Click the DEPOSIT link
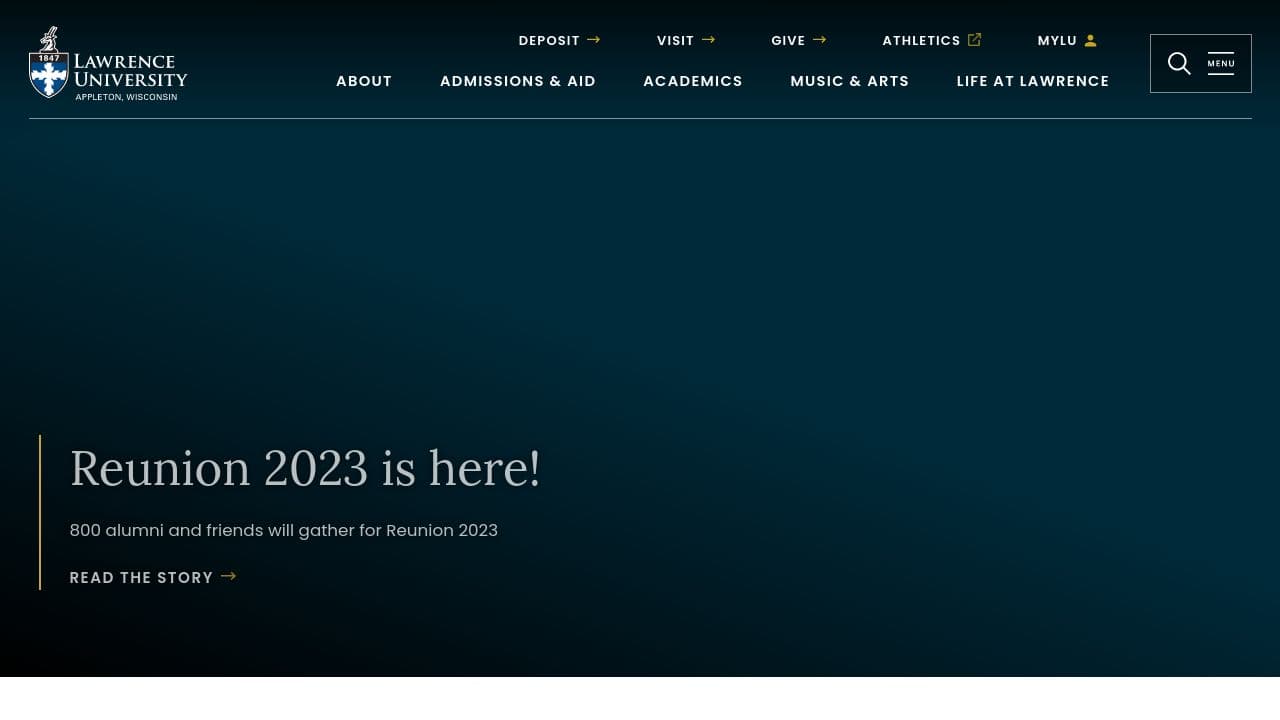The height and width of the screenshot is (720, 1280). [x=549, y=40]
